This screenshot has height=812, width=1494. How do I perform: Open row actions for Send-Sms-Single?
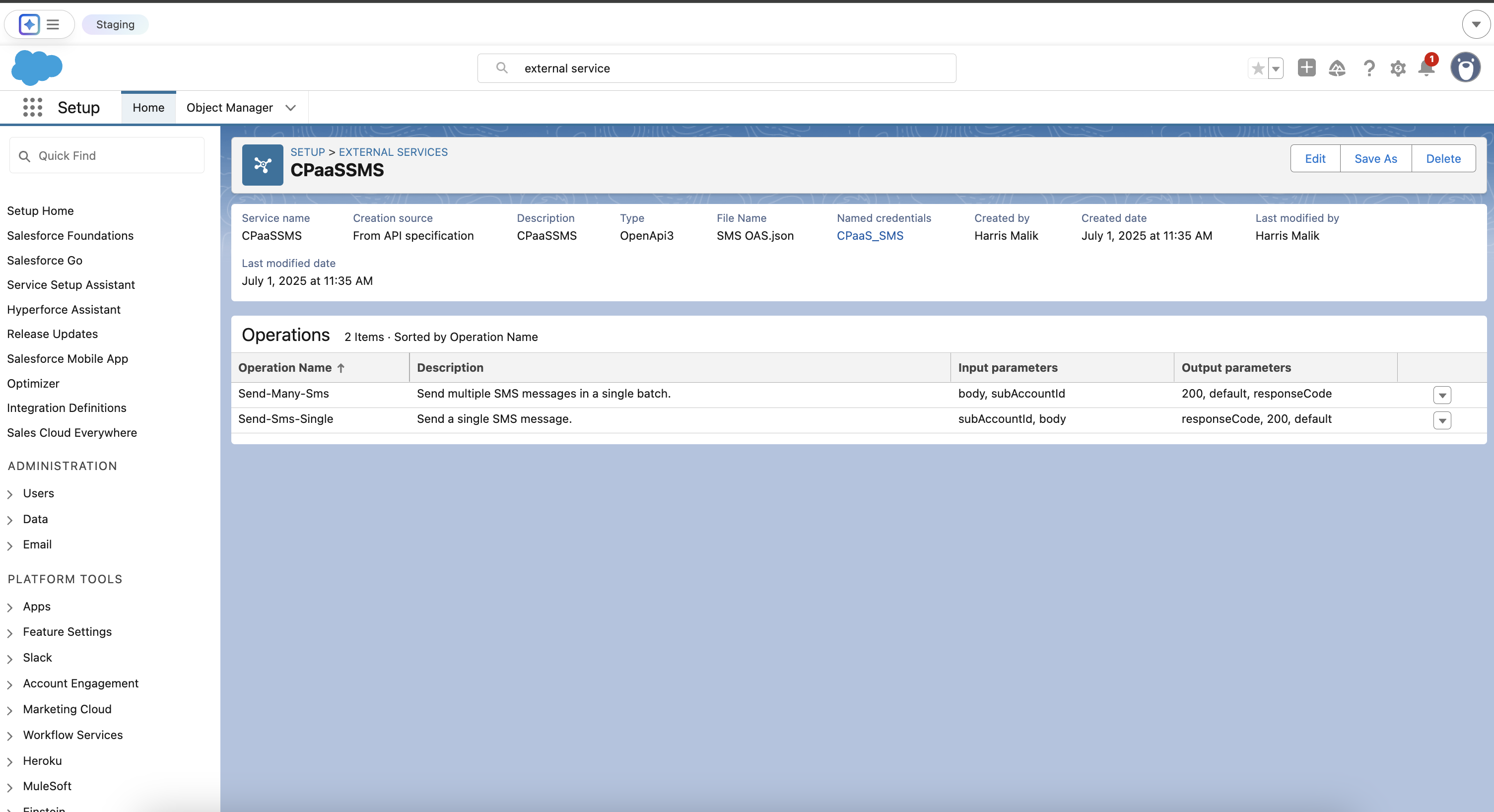(x=1442, y=420)
